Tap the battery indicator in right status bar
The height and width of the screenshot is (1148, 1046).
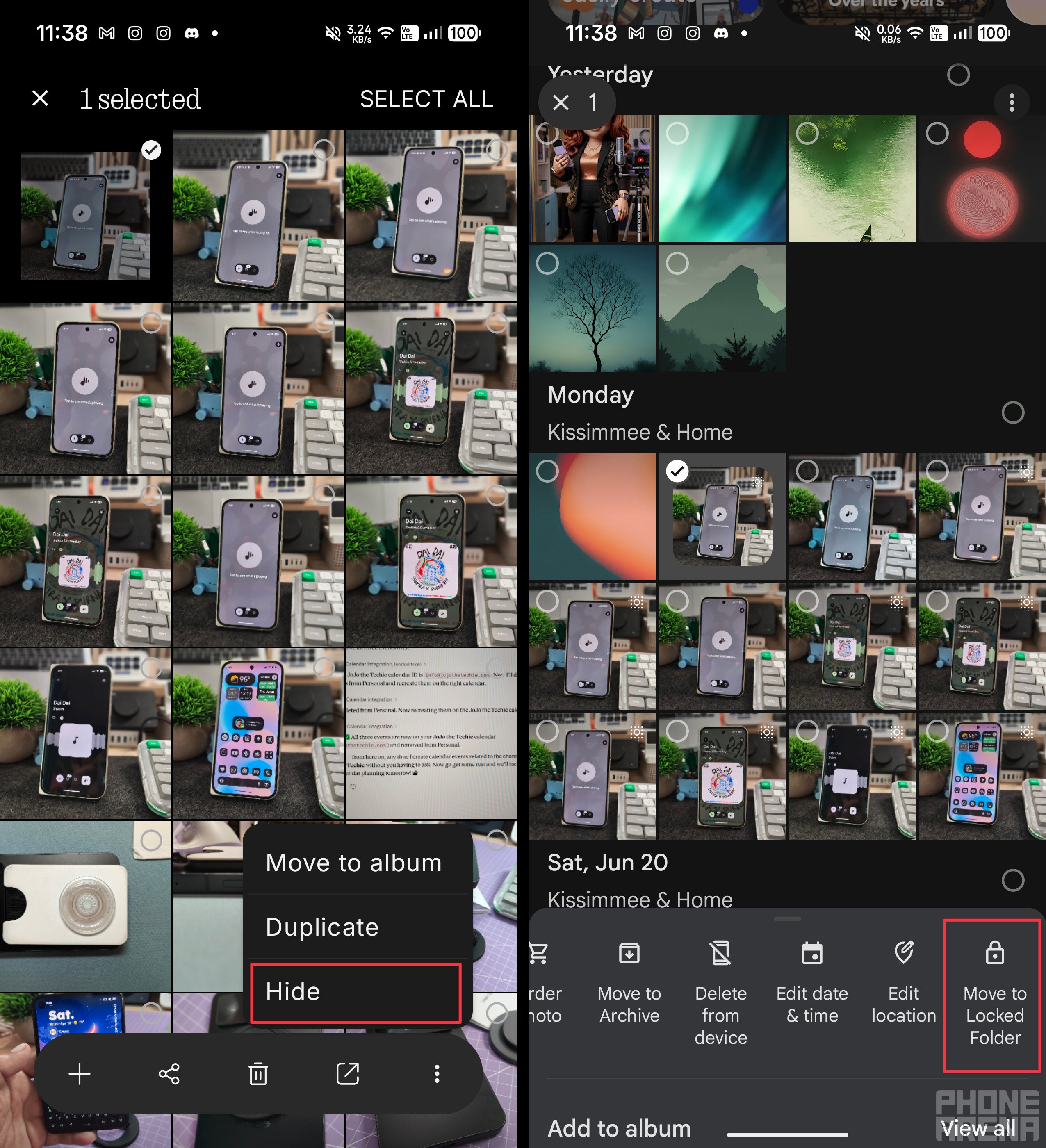pos(994,33)
